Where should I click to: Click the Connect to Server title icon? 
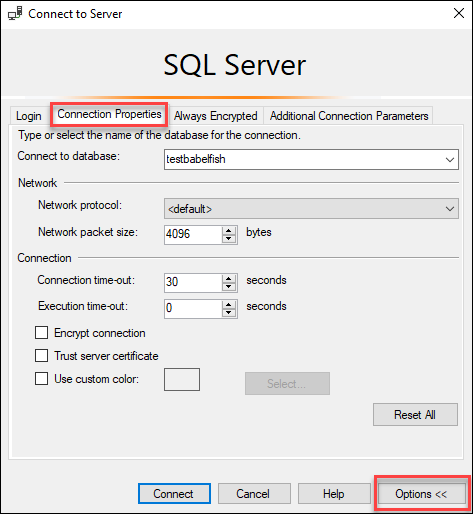tap(15, 14)
